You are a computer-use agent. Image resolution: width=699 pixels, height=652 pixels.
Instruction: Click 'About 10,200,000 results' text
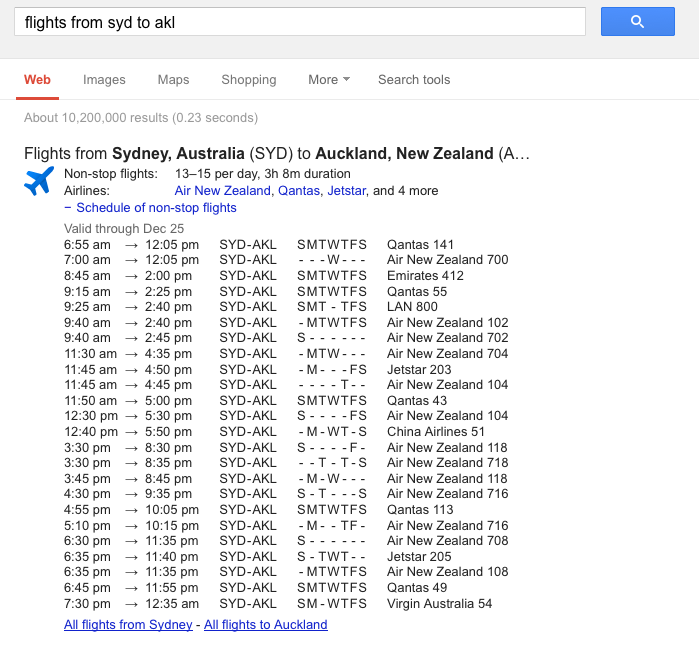tap(141, 118)
